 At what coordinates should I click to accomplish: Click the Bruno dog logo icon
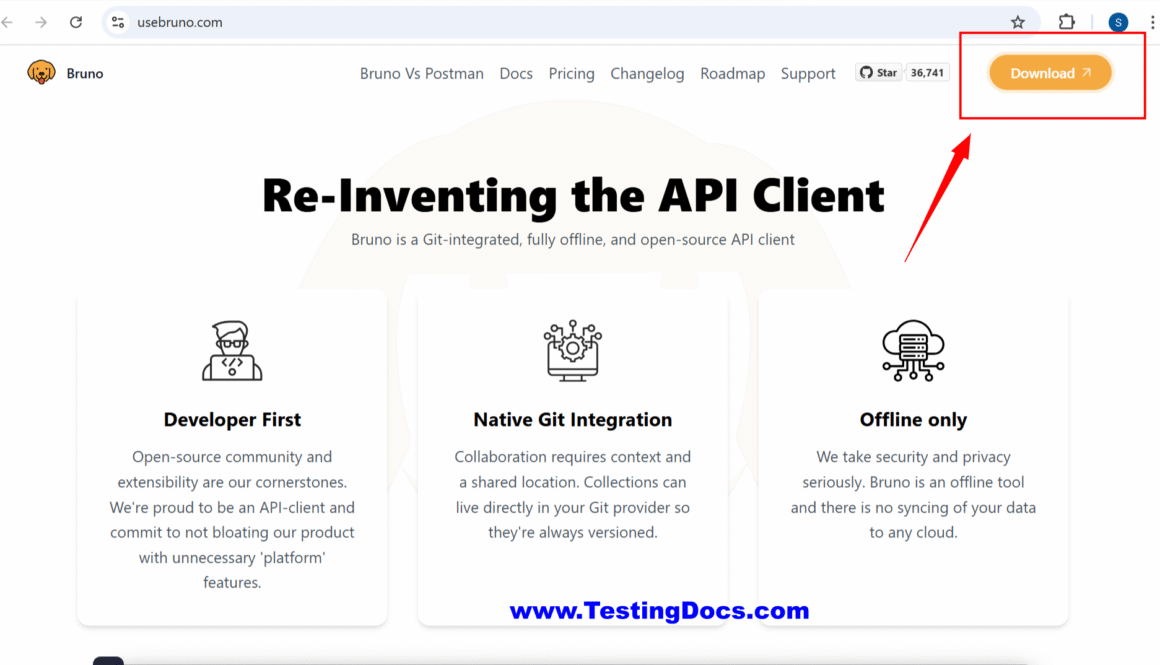click(41, 72)
